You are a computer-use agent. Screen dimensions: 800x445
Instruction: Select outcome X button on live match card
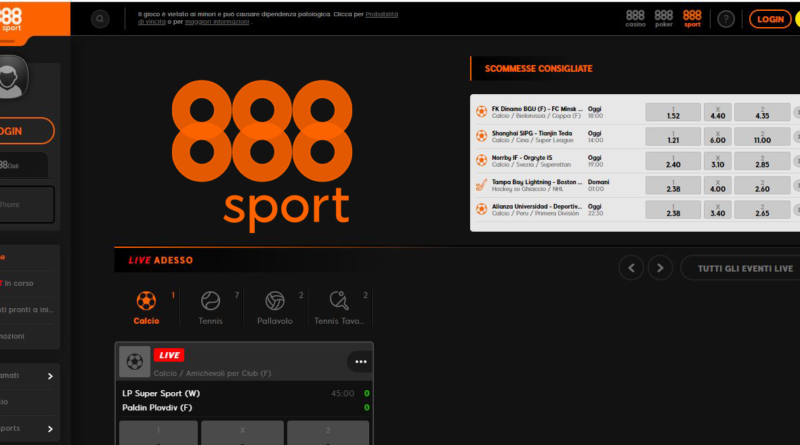point(242,433)
